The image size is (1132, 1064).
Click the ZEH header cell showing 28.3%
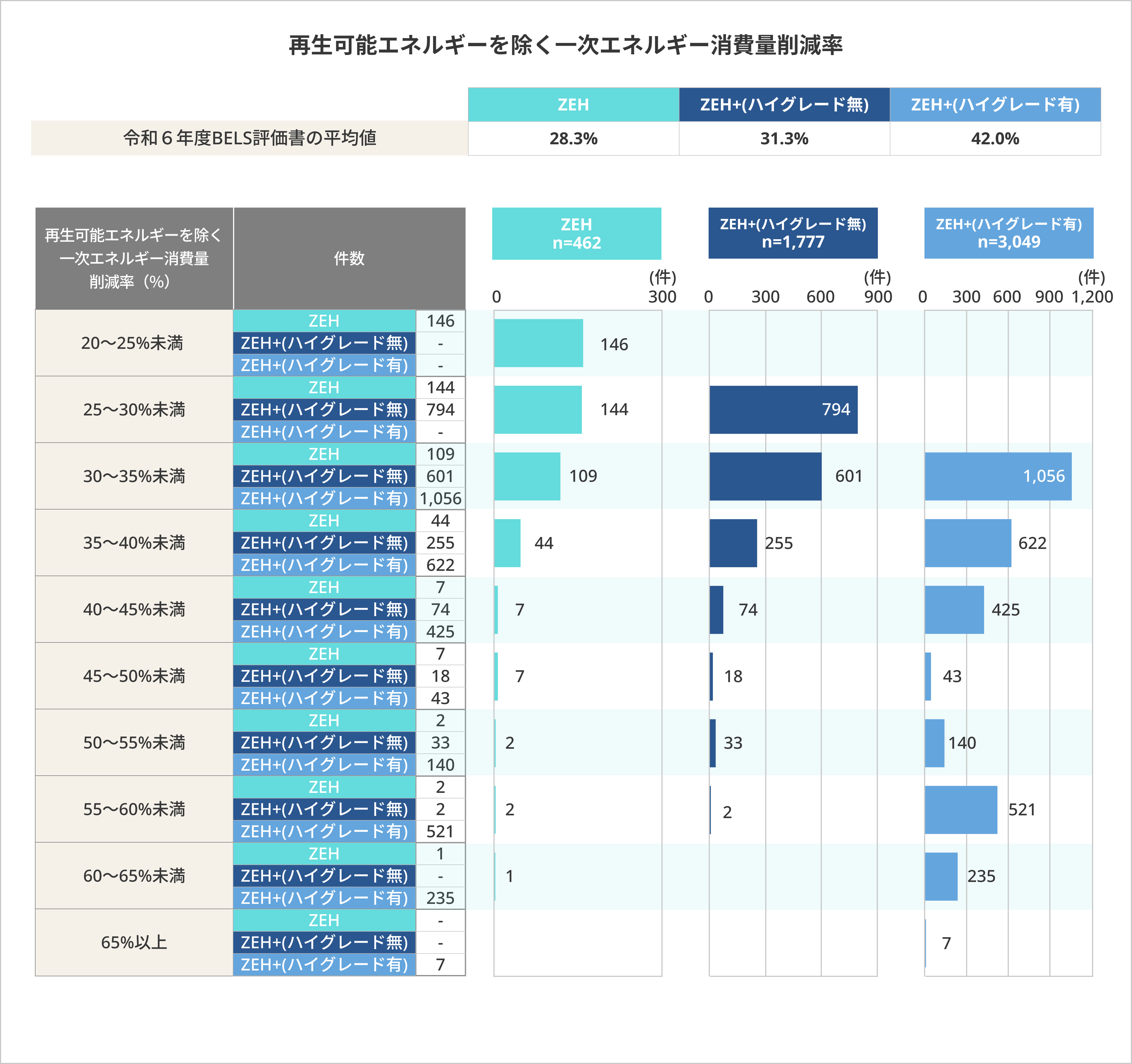[573, 105]
